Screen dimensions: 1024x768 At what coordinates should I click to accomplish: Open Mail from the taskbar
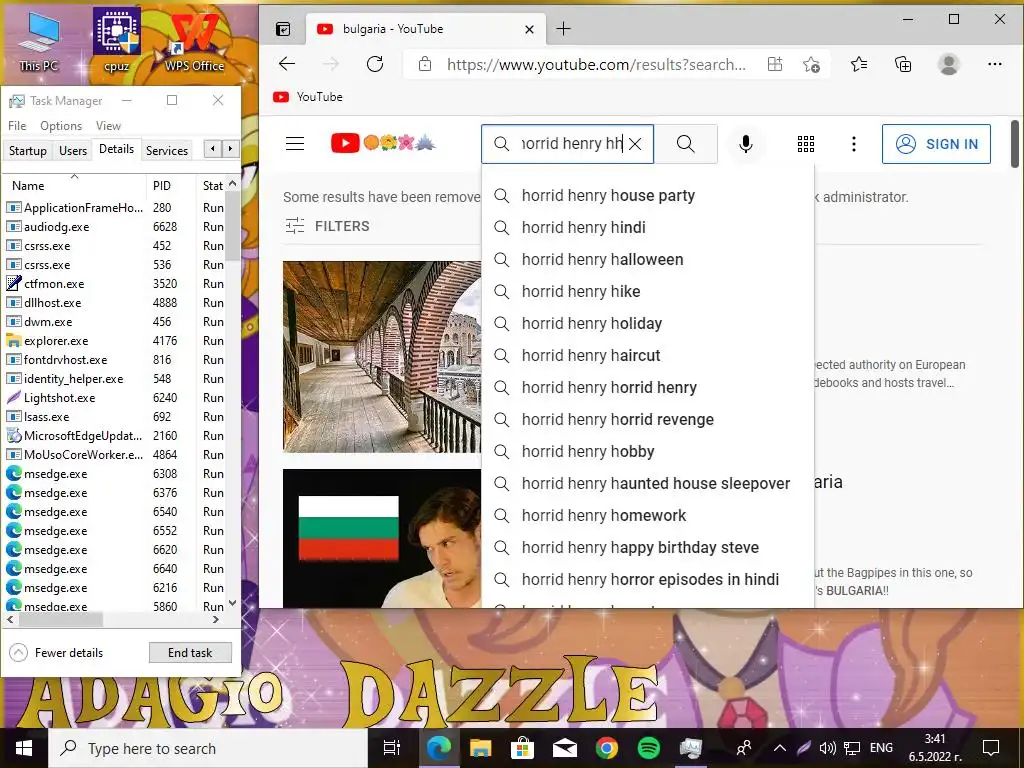(x=564, y=748)
